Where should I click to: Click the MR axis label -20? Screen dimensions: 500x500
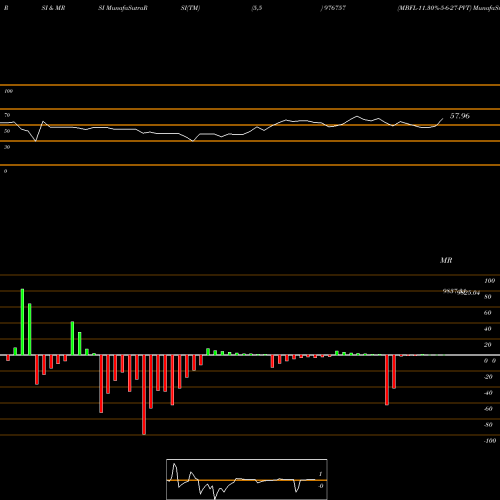(x=488, y=377)
